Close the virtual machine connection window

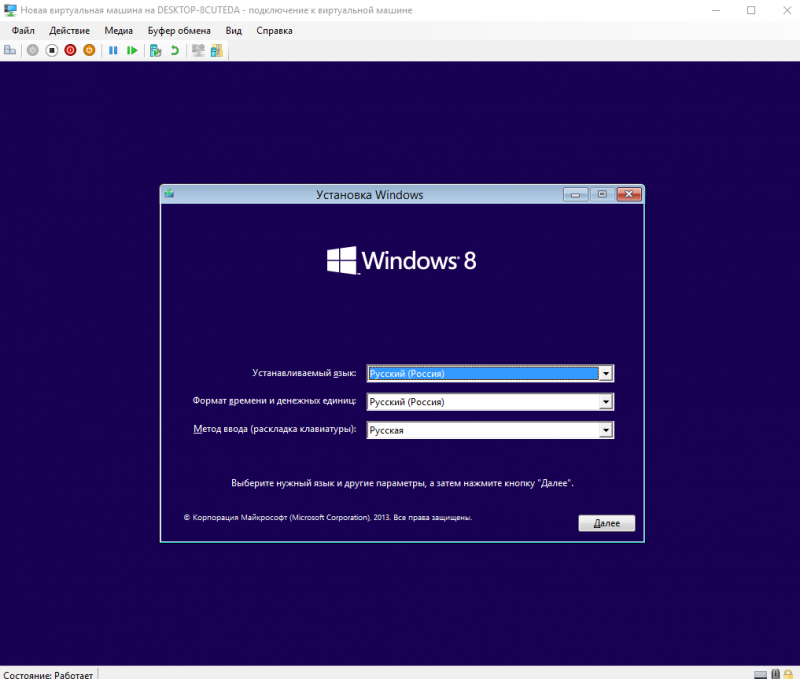(x=786, y=10)
